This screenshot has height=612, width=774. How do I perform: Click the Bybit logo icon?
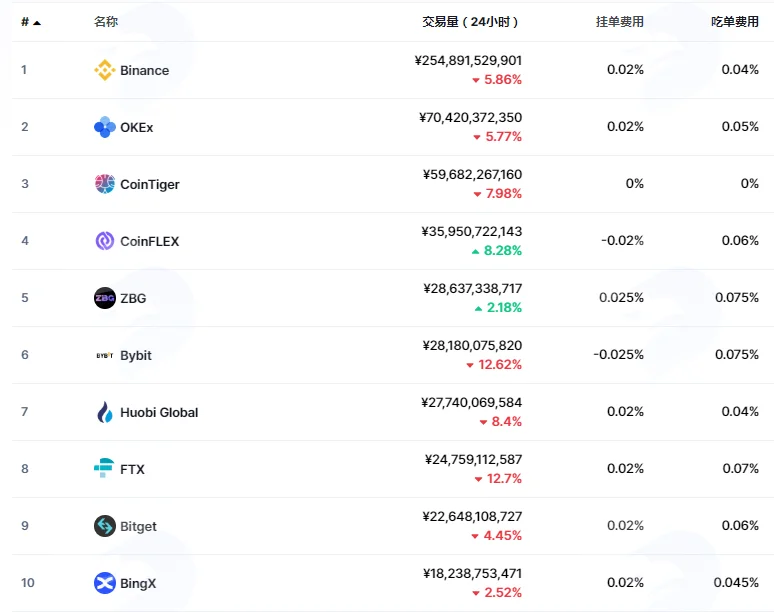point(105,355)
